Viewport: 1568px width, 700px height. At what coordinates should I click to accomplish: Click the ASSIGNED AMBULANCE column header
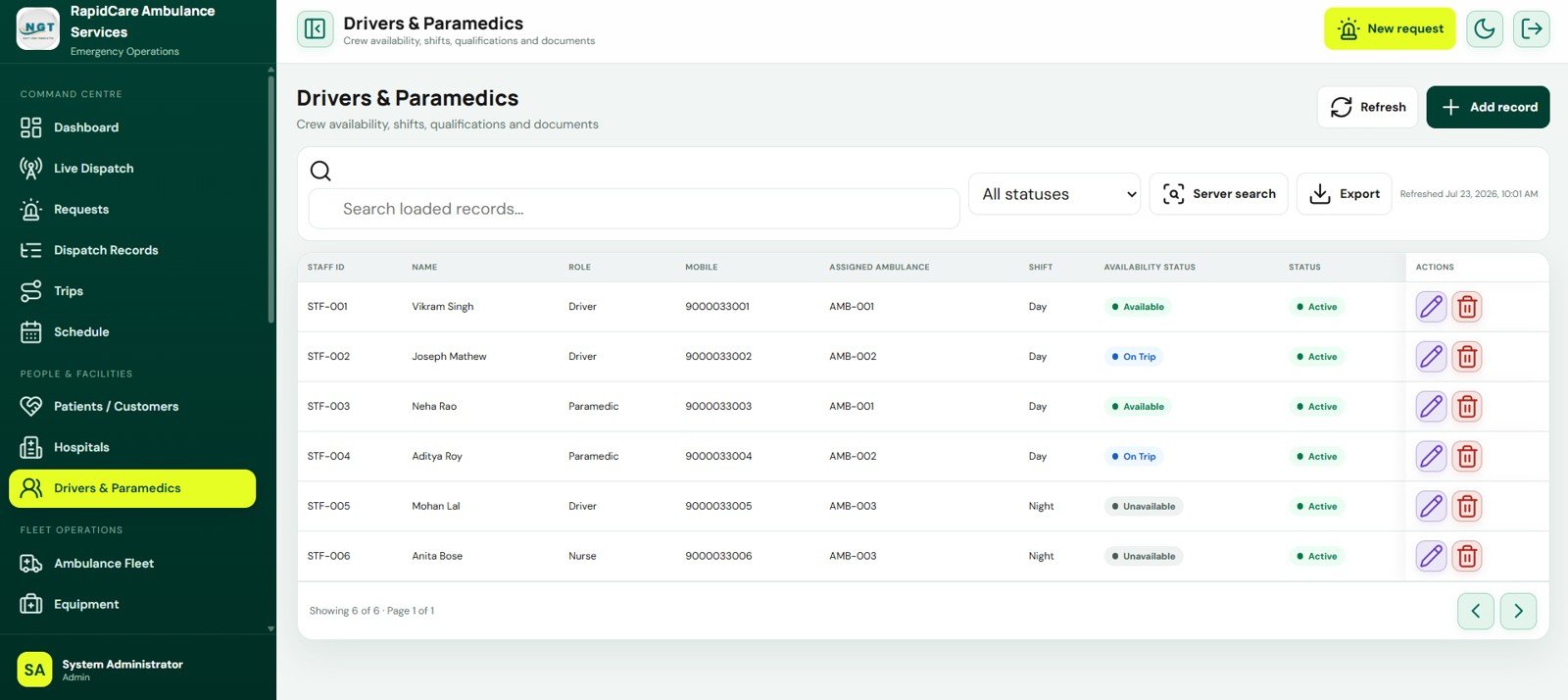pyautogui.click(x=879, y=268)
